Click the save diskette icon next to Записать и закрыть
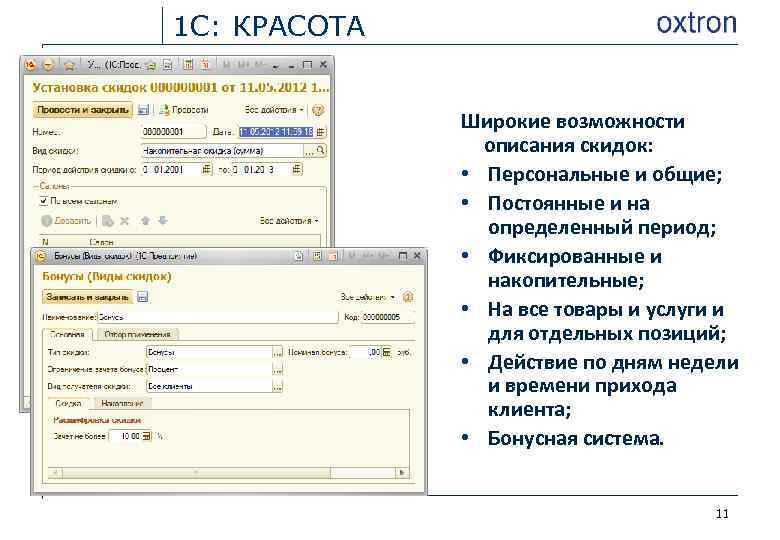This screenshot has height=540, width=780. (143, 297)
